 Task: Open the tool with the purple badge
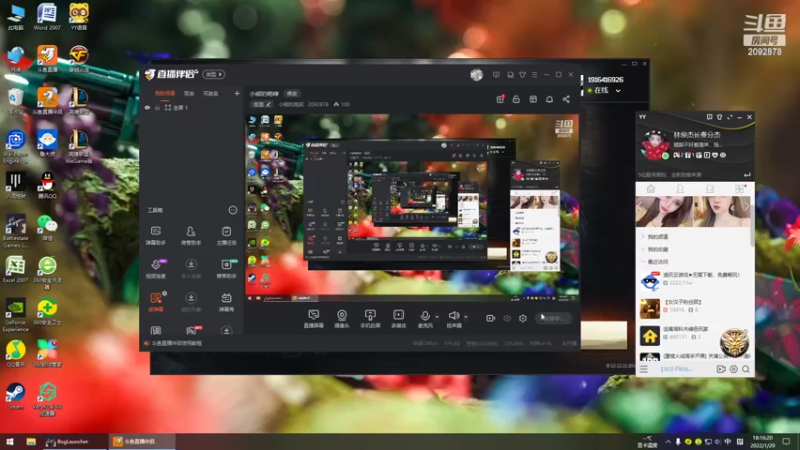(156, 268)
